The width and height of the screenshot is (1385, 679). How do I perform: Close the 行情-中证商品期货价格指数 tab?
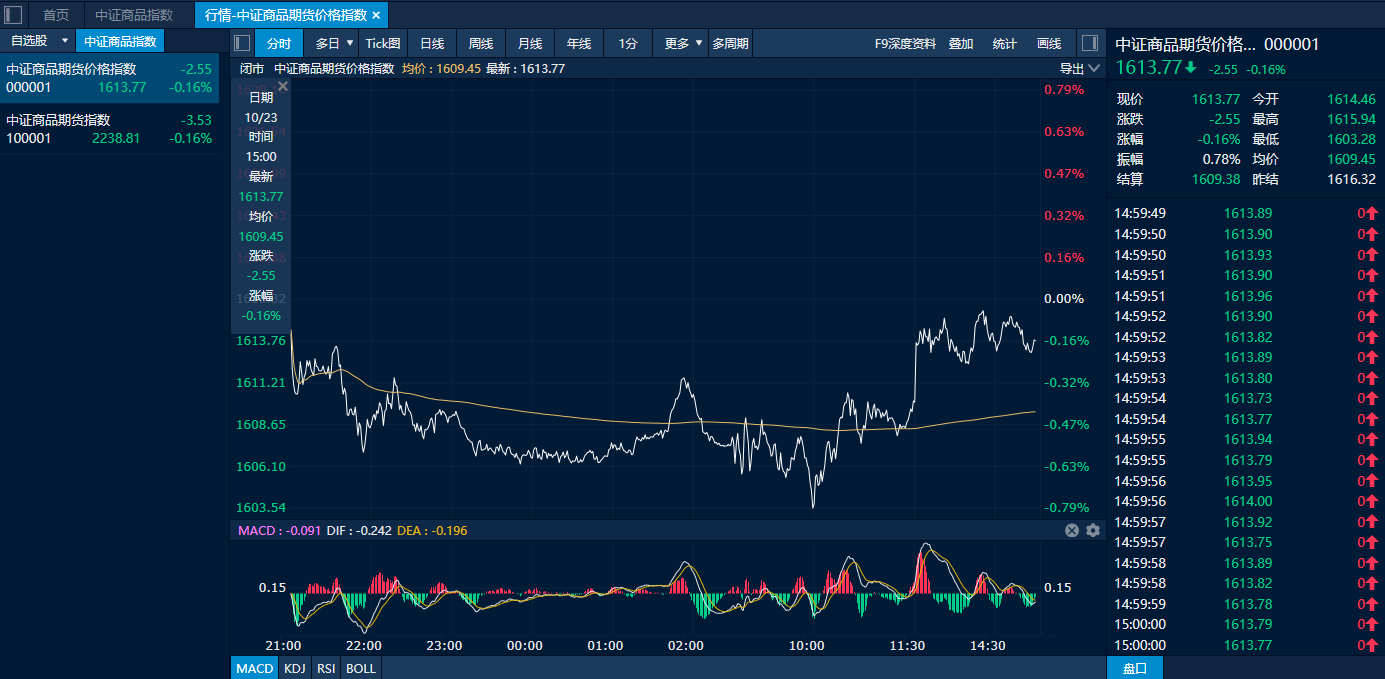point(376,15)
